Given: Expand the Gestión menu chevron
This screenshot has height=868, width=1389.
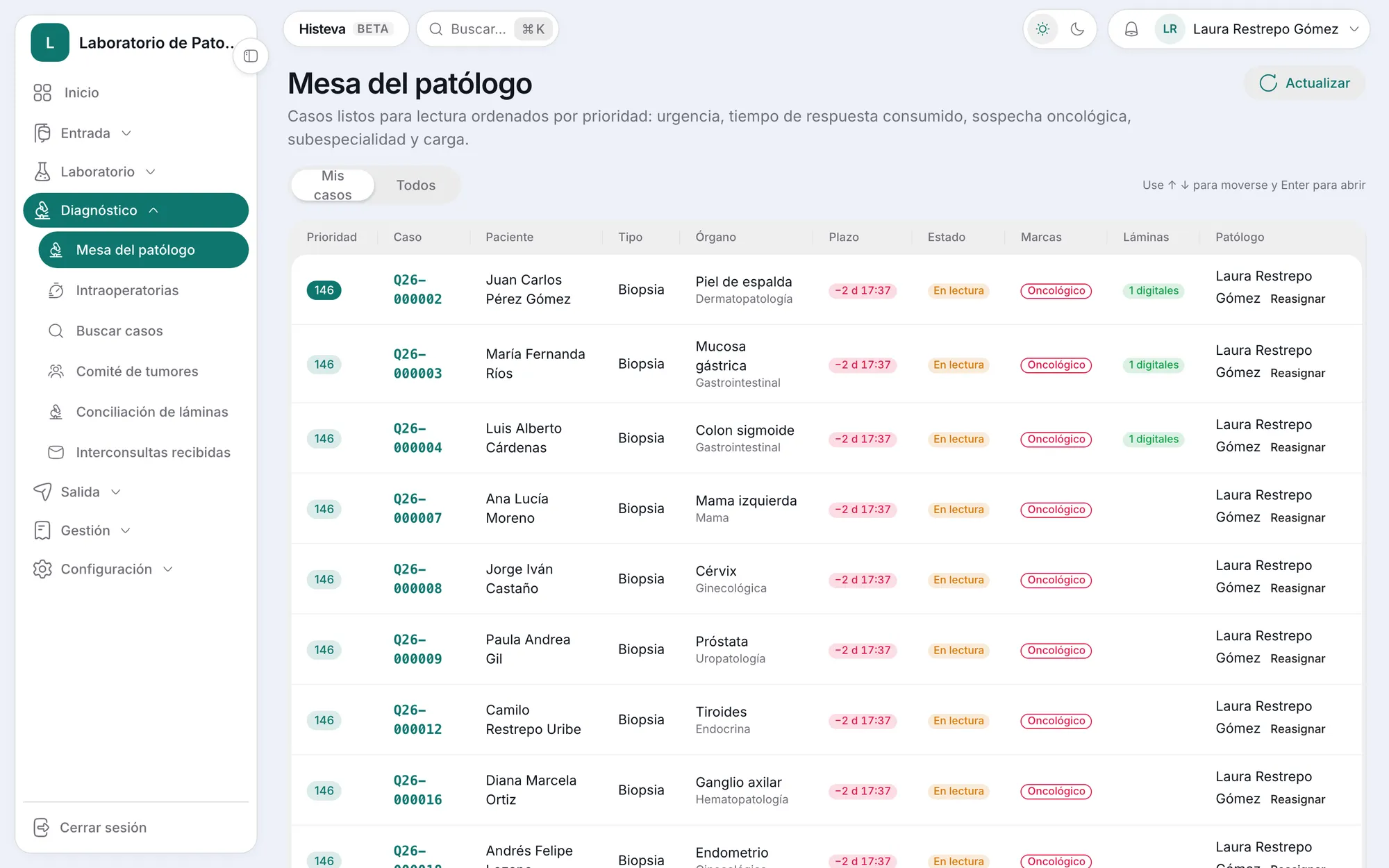Looking at the screenshot, I should click(126, 531).
